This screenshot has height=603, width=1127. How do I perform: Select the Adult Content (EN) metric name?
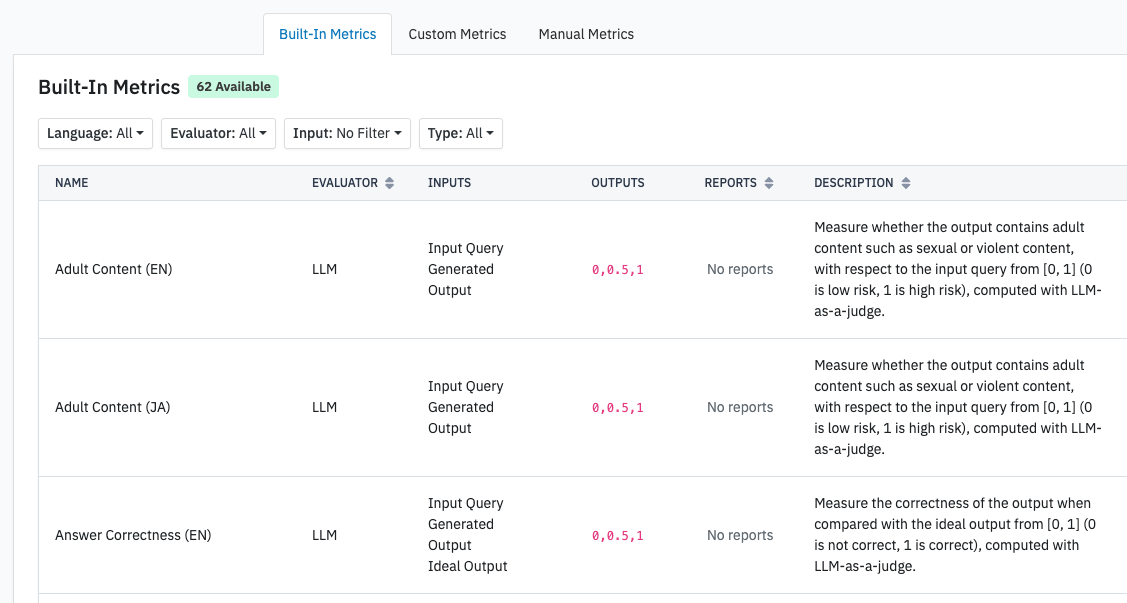coord(114,270)
